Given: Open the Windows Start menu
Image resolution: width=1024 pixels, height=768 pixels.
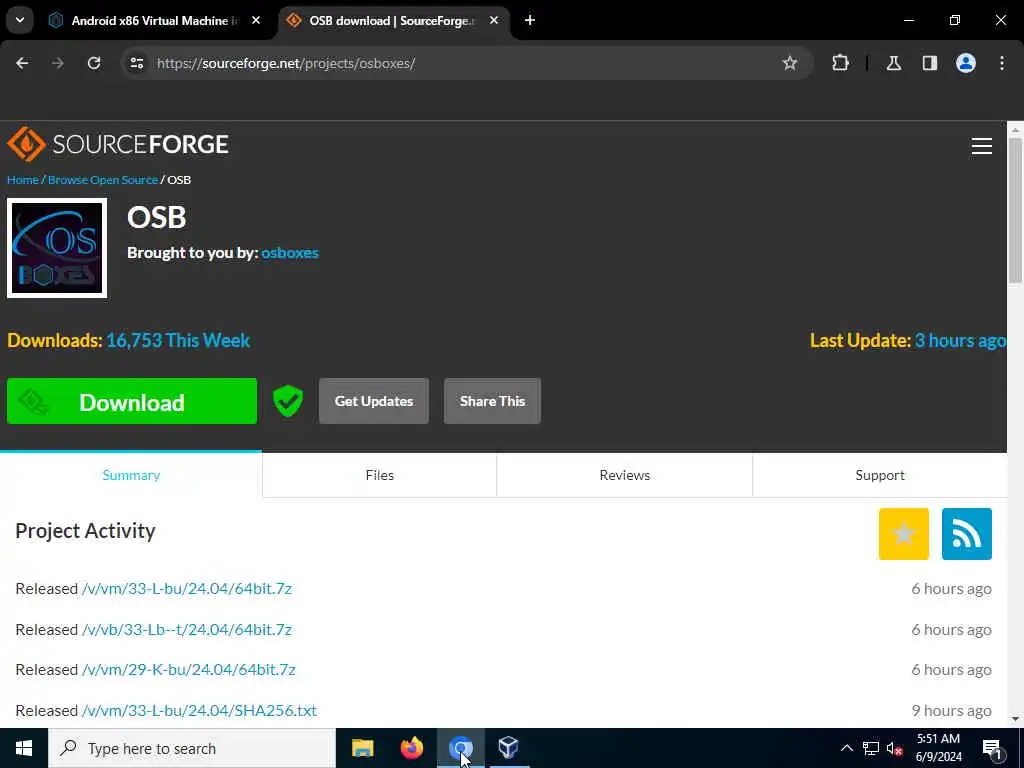Looking at the screenshot, I should pos(24,748).
